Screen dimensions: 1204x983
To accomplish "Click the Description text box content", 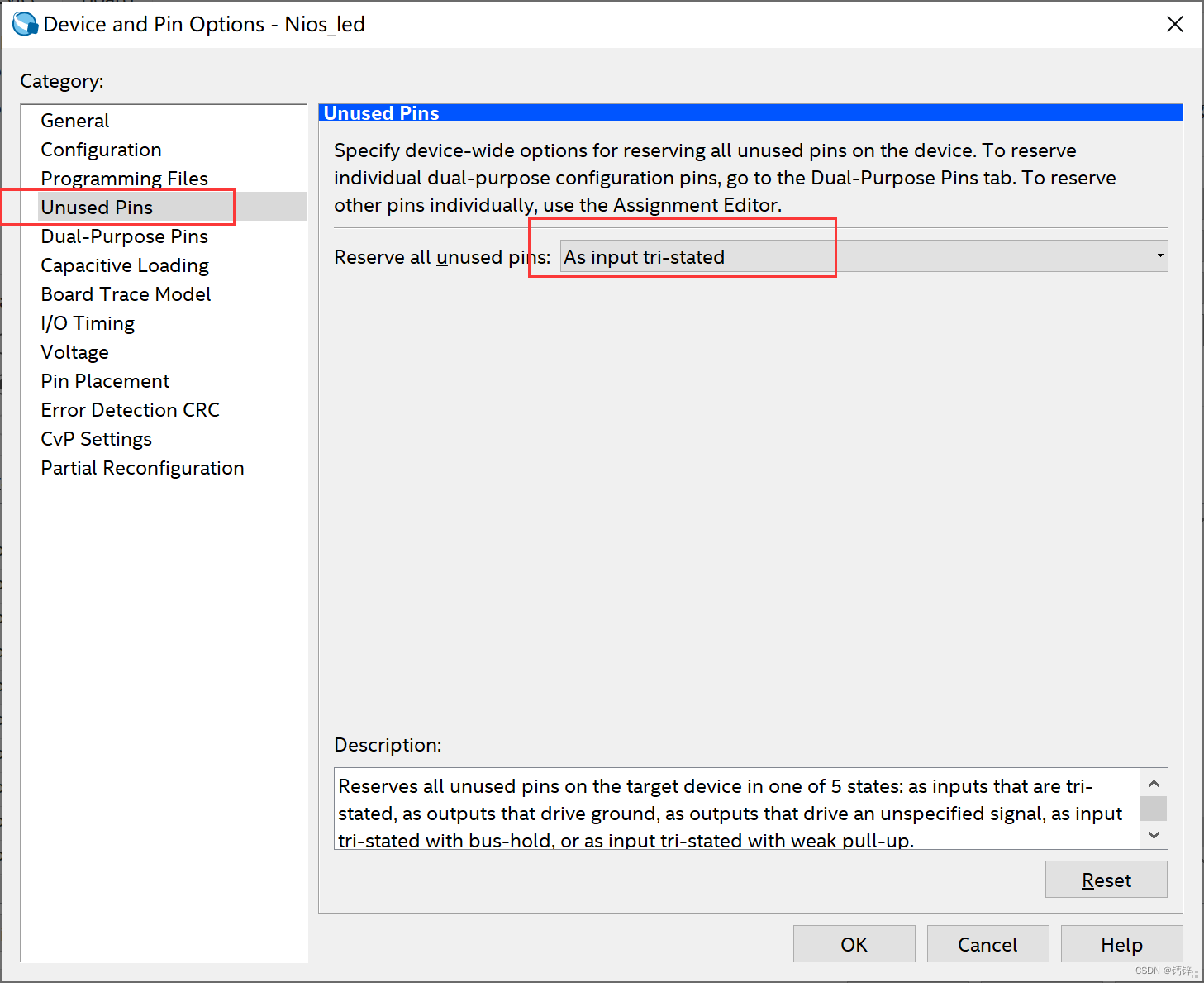I will (737, 809).
